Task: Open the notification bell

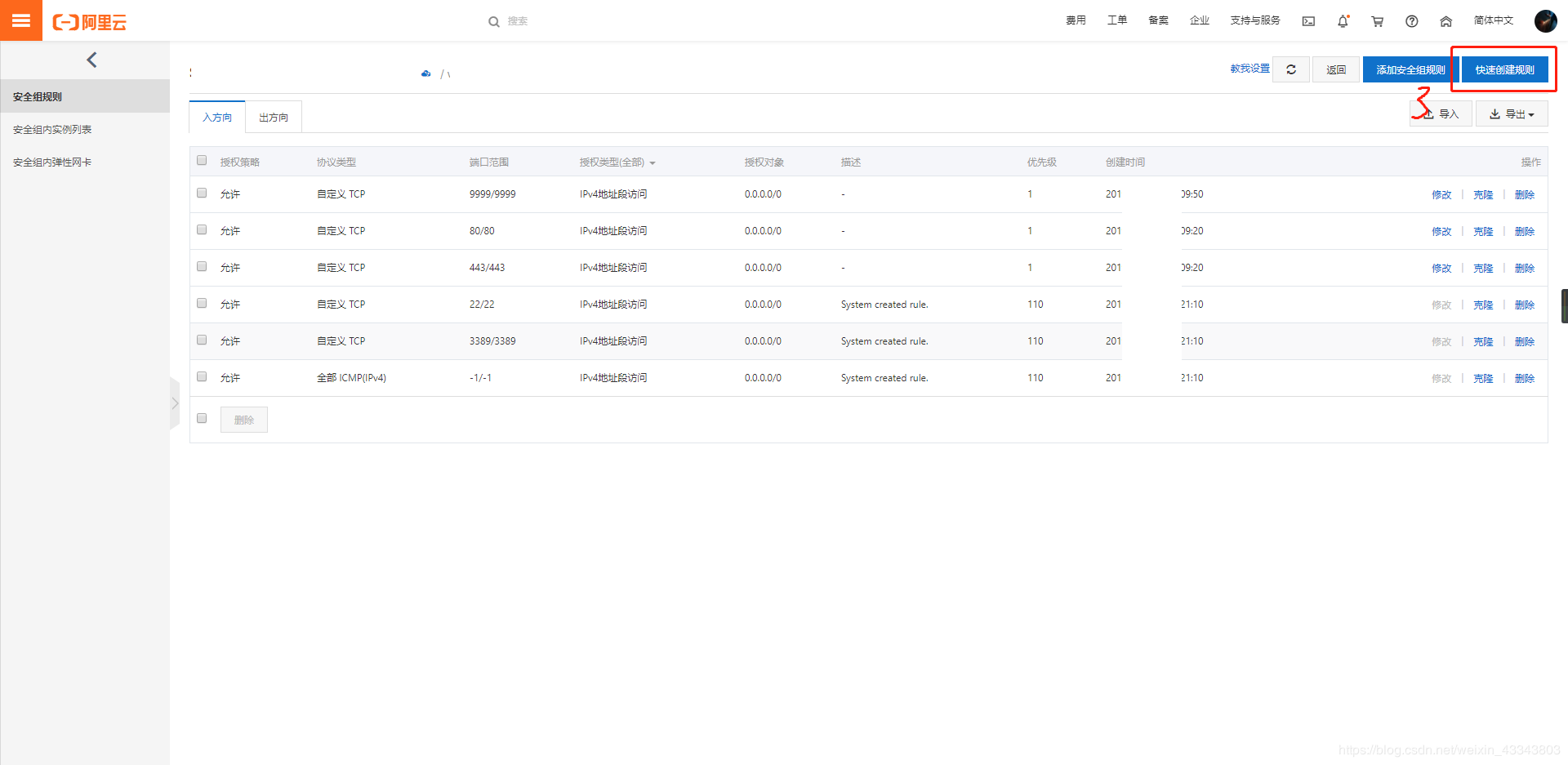Action: coord(1343,21)
